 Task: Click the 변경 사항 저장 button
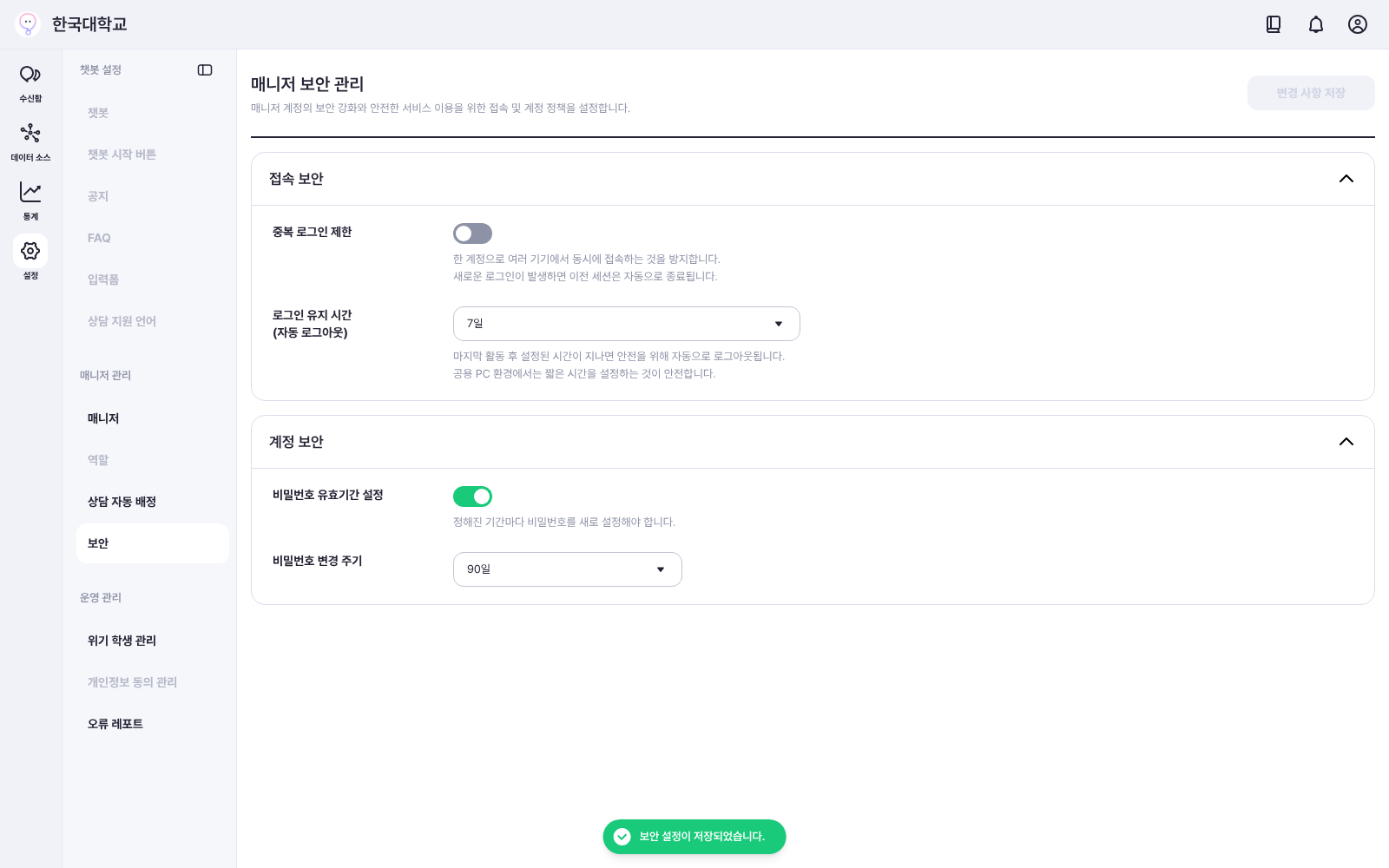pyautogui.click(x=1311, y=93)
